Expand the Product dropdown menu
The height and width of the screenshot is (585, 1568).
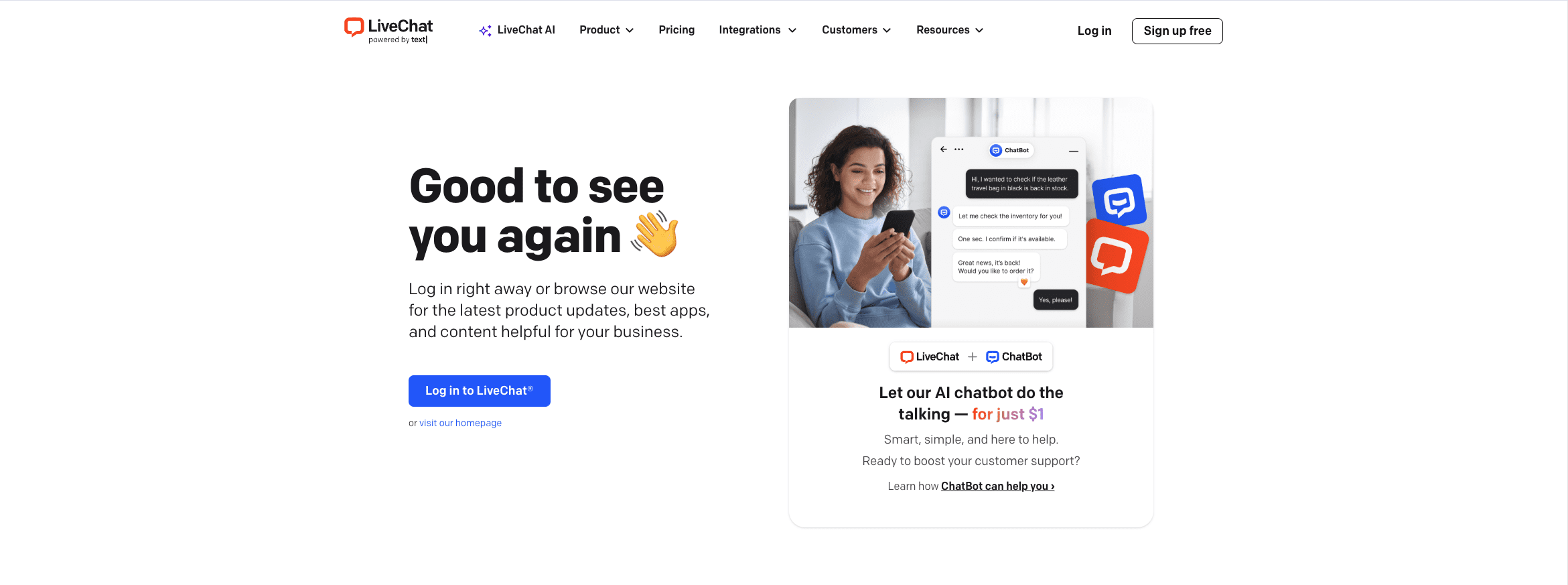click(x=607, y=30)
